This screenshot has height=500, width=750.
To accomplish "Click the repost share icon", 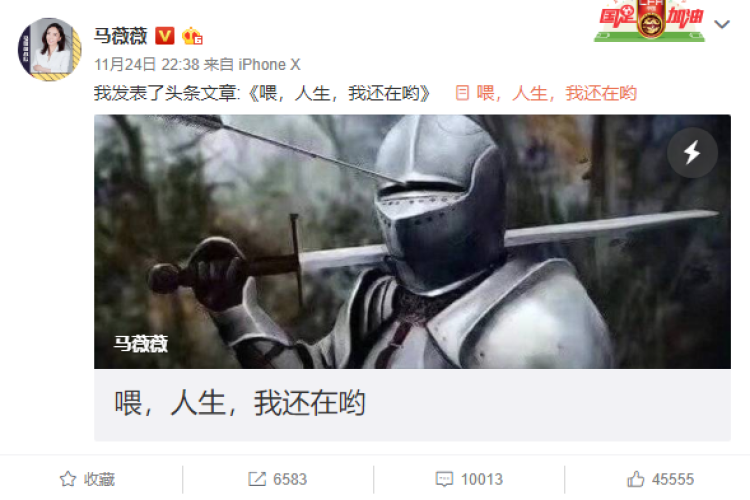I will point(257,479).
